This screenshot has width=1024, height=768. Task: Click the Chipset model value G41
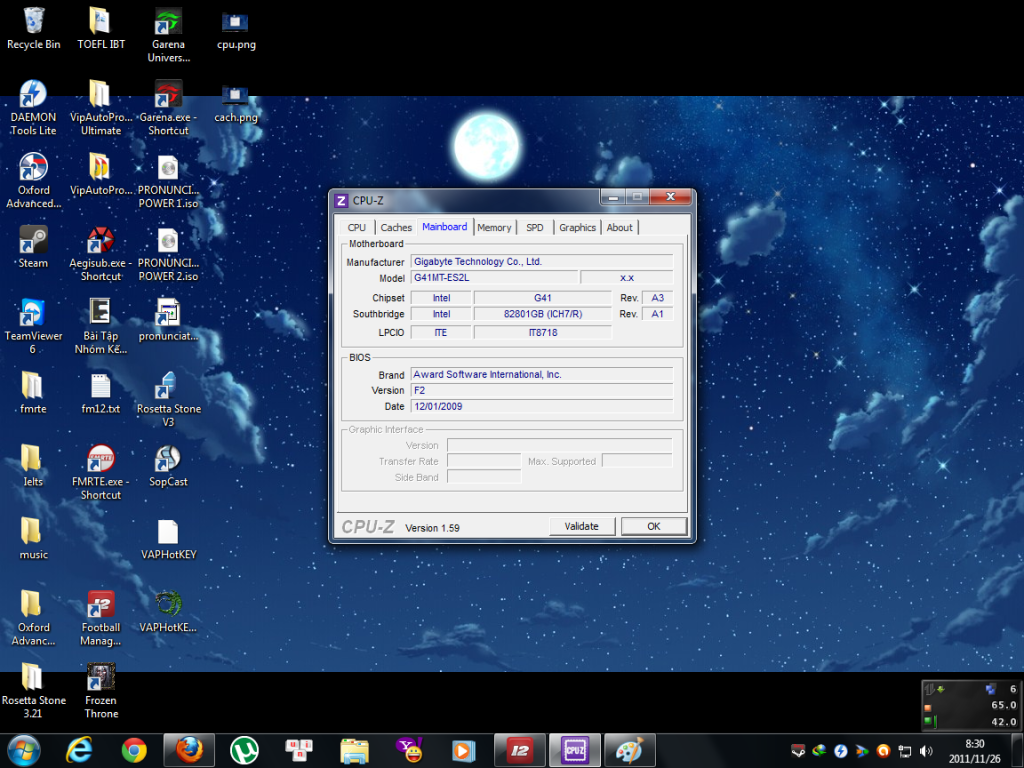click(543, 298)
